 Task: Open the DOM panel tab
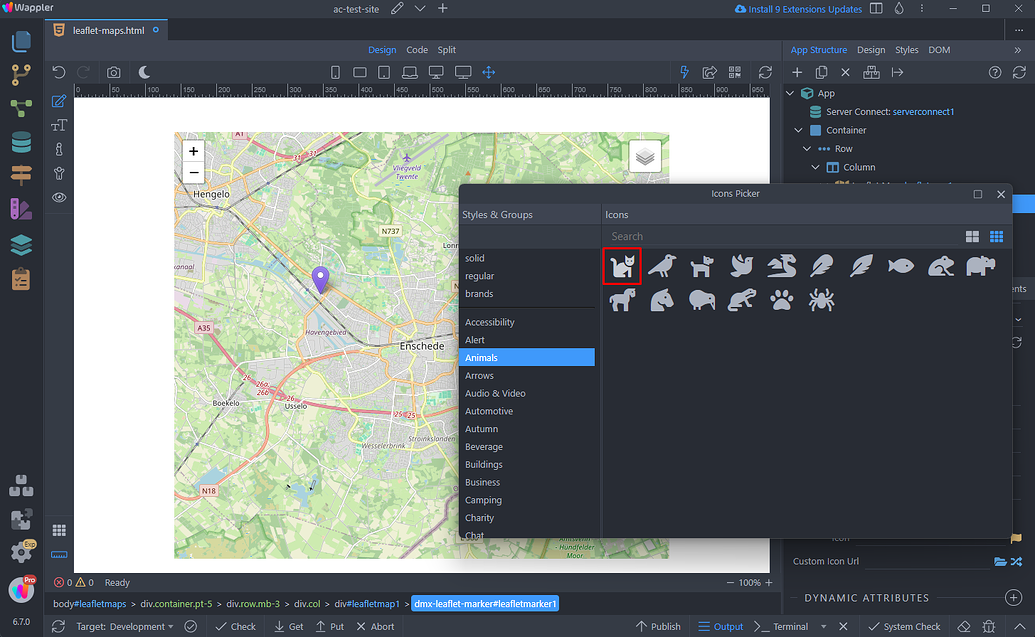click(x=938, y=48)
